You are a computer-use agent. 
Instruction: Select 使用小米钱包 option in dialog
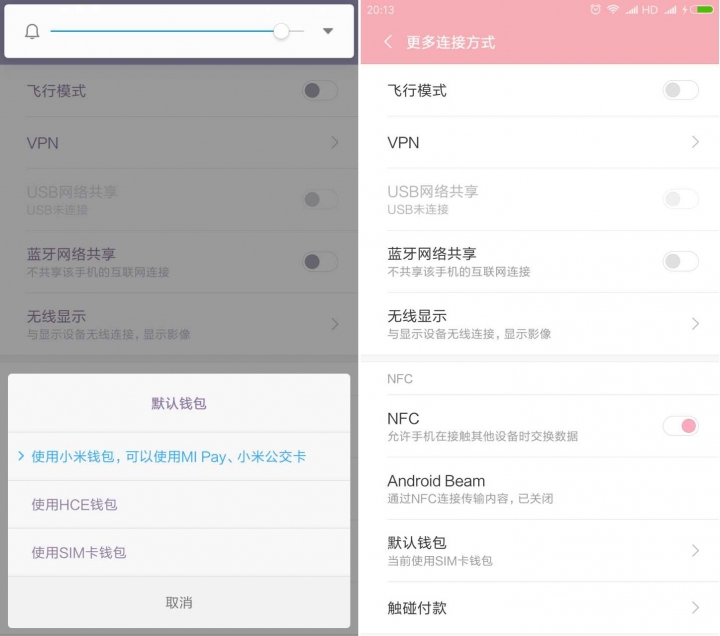pyautogui.click(x=179, y=456)
